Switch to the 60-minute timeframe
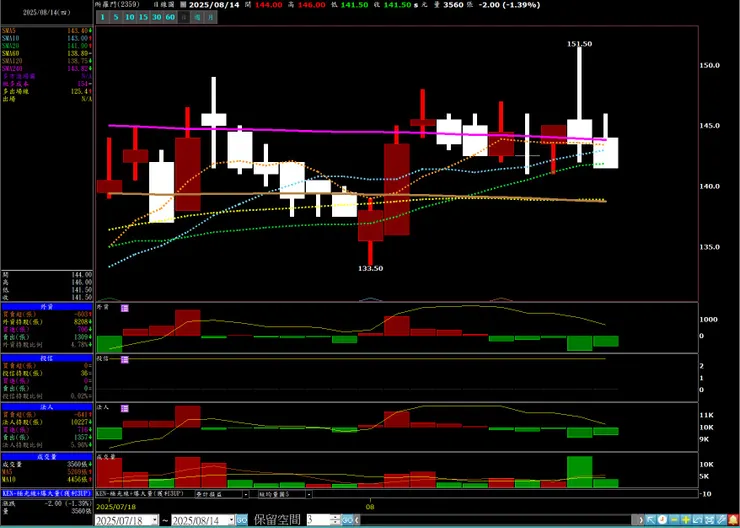This screenshot has height=528, width=740. coord(170,17)
